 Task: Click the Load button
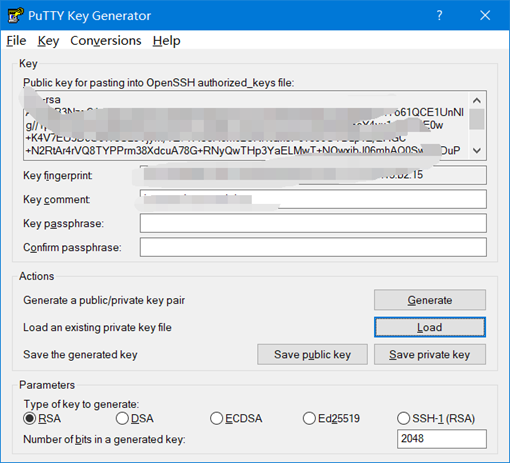coord(430,327)
